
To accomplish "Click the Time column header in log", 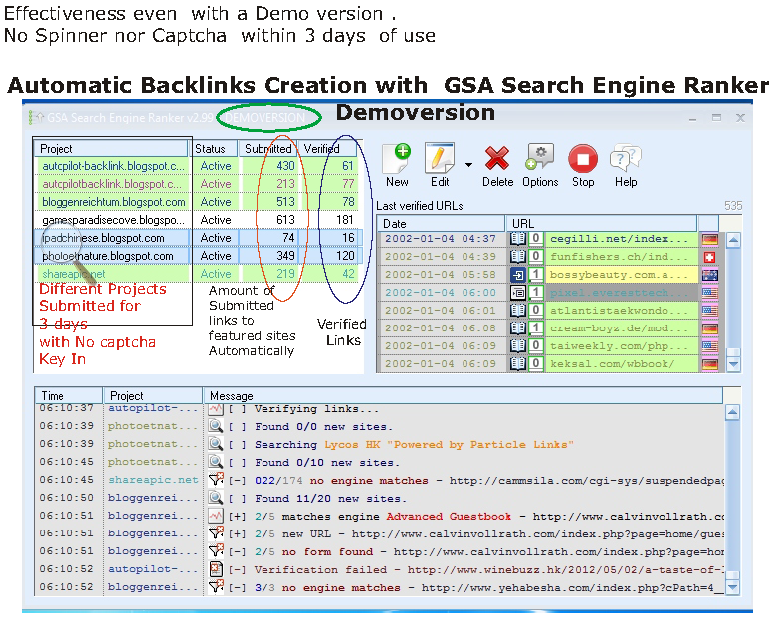I will 68,395.
